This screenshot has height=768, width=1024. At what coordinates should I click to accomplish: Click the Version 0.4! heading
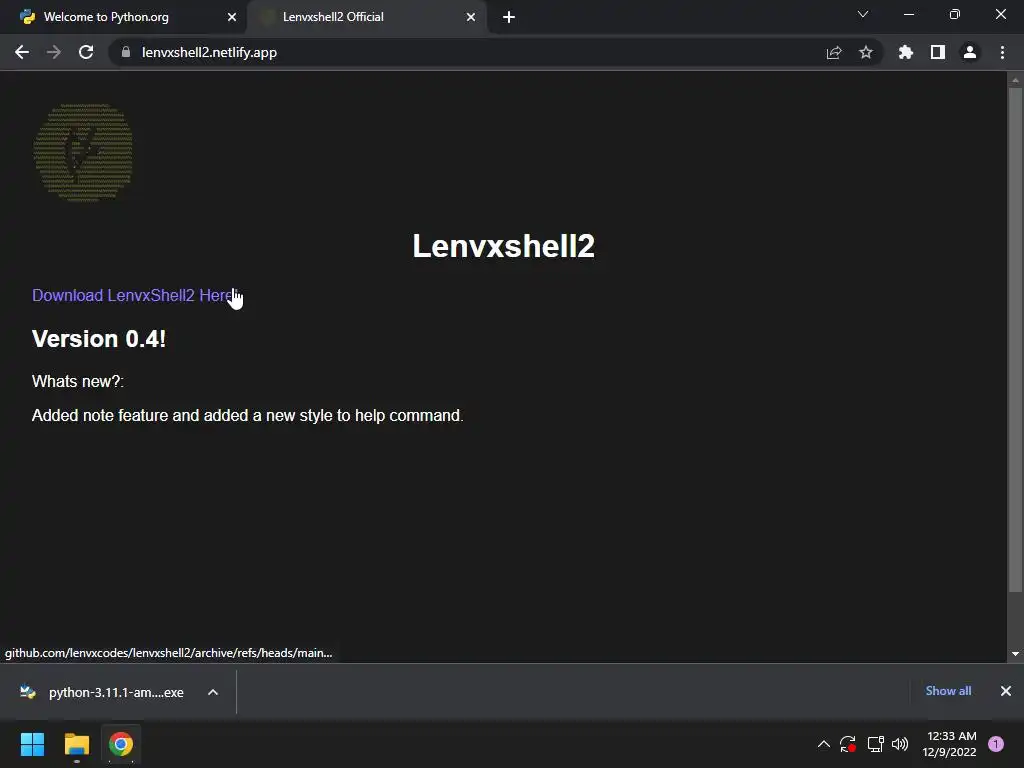click(99, 339)
